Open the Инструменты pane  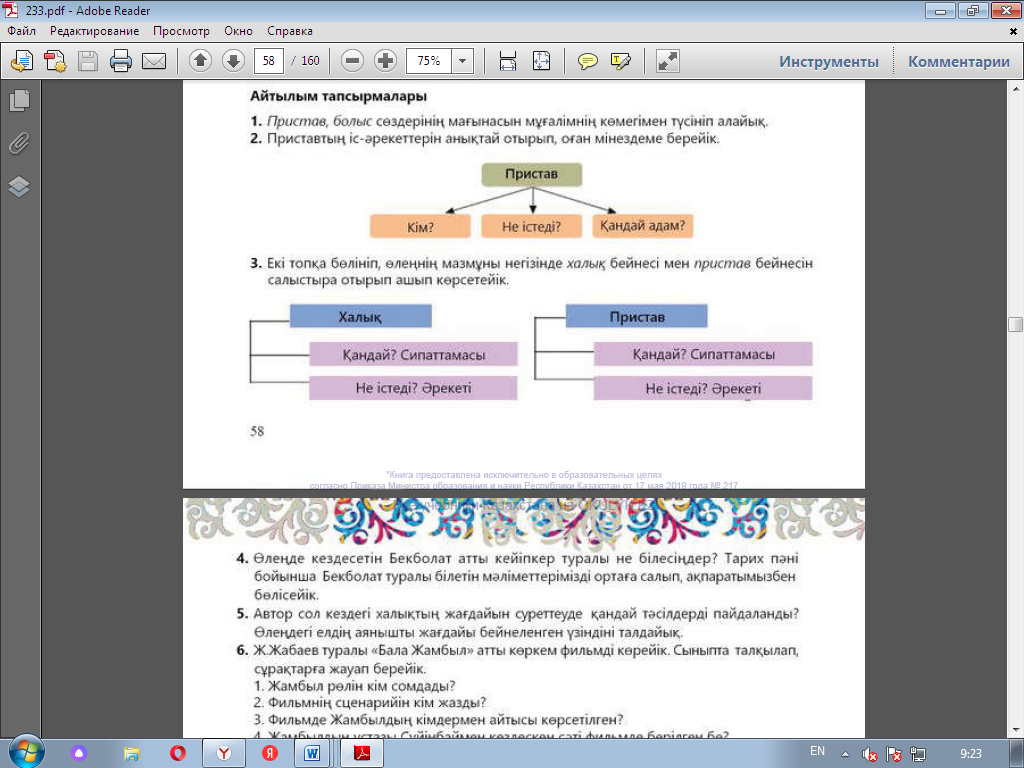click(829, 61)
